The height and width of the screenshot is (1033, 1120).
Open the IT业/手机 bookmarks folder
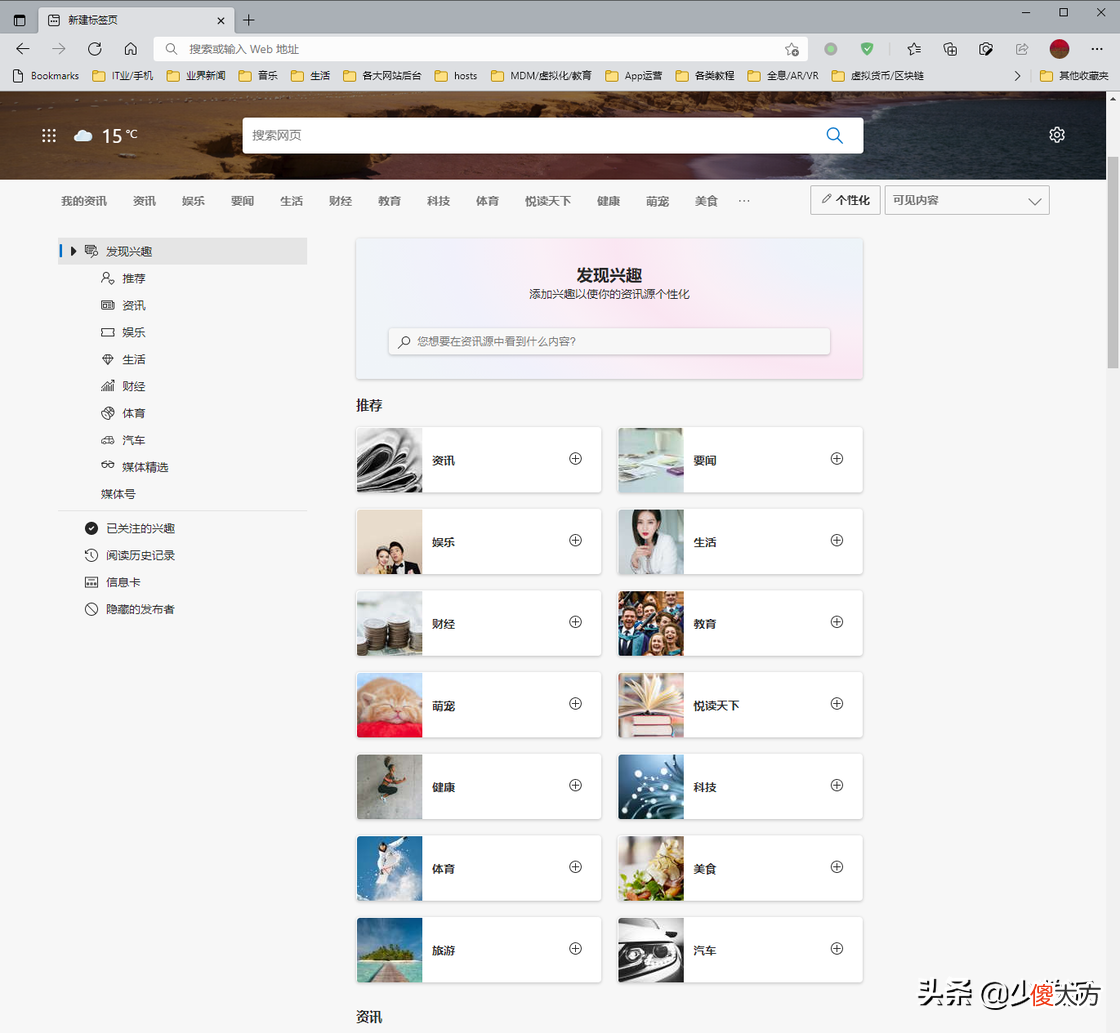[x=122, y=76]
